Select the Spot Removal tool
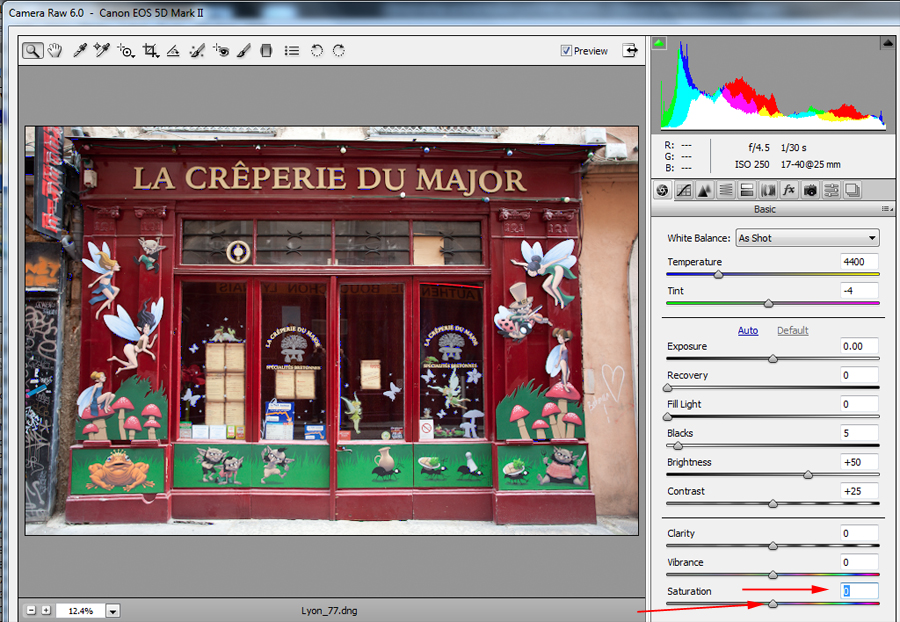 pyautogui.click(x=197, y=51)
